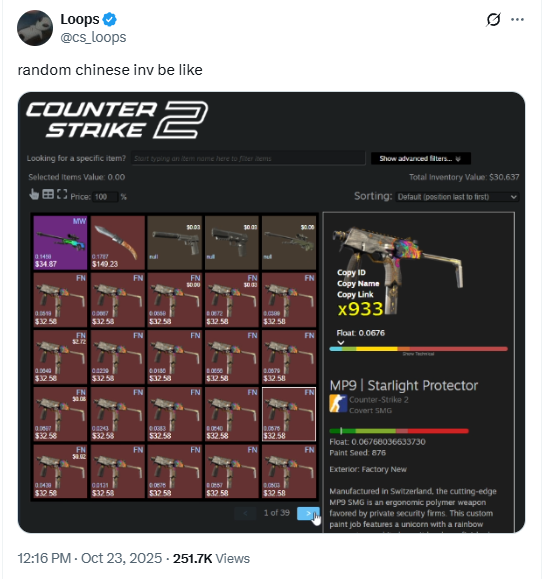This screenshot has width=544, height=579.
Task: Click the Counter-Strike 2 game icon
Action: [x=338, y=404]
